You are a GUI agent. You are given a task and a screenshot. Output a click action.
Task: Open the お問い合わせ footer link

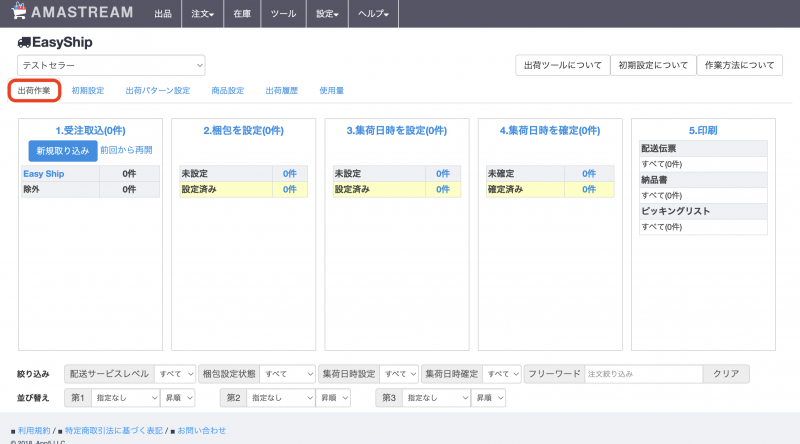point(202,431)
